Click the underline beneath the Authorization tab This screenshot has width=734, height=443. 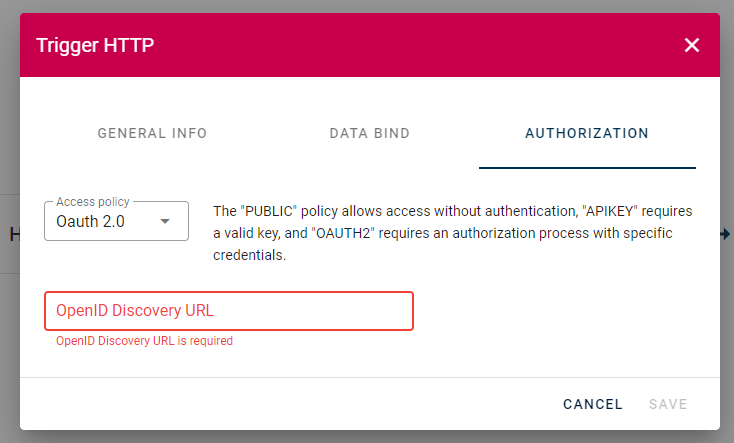587,168
